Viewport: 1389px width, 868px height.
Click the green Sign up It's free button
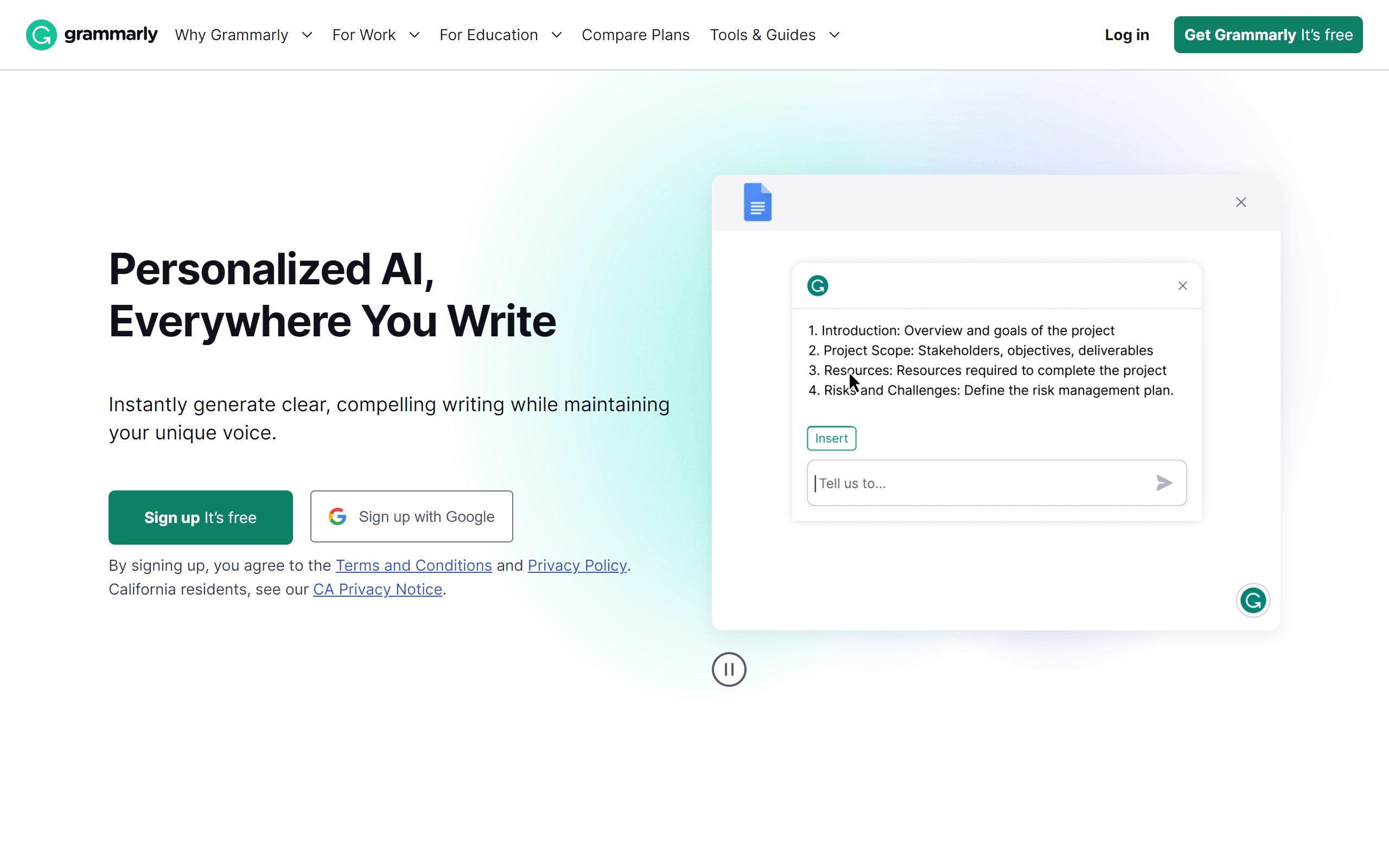click(200, 517)
